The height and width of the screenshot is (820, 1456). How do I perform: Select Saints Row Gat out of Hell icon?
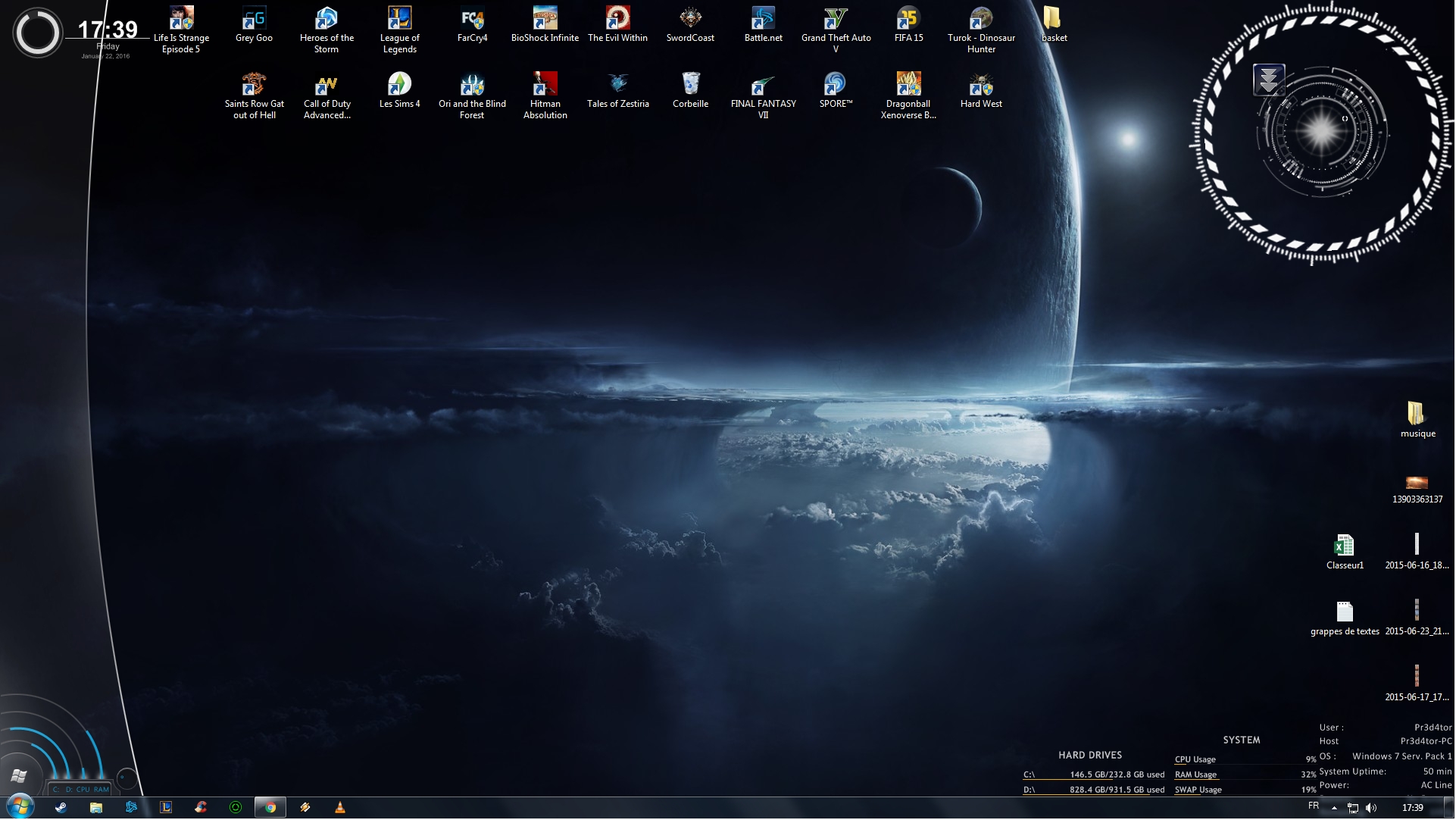coord(255,96)
